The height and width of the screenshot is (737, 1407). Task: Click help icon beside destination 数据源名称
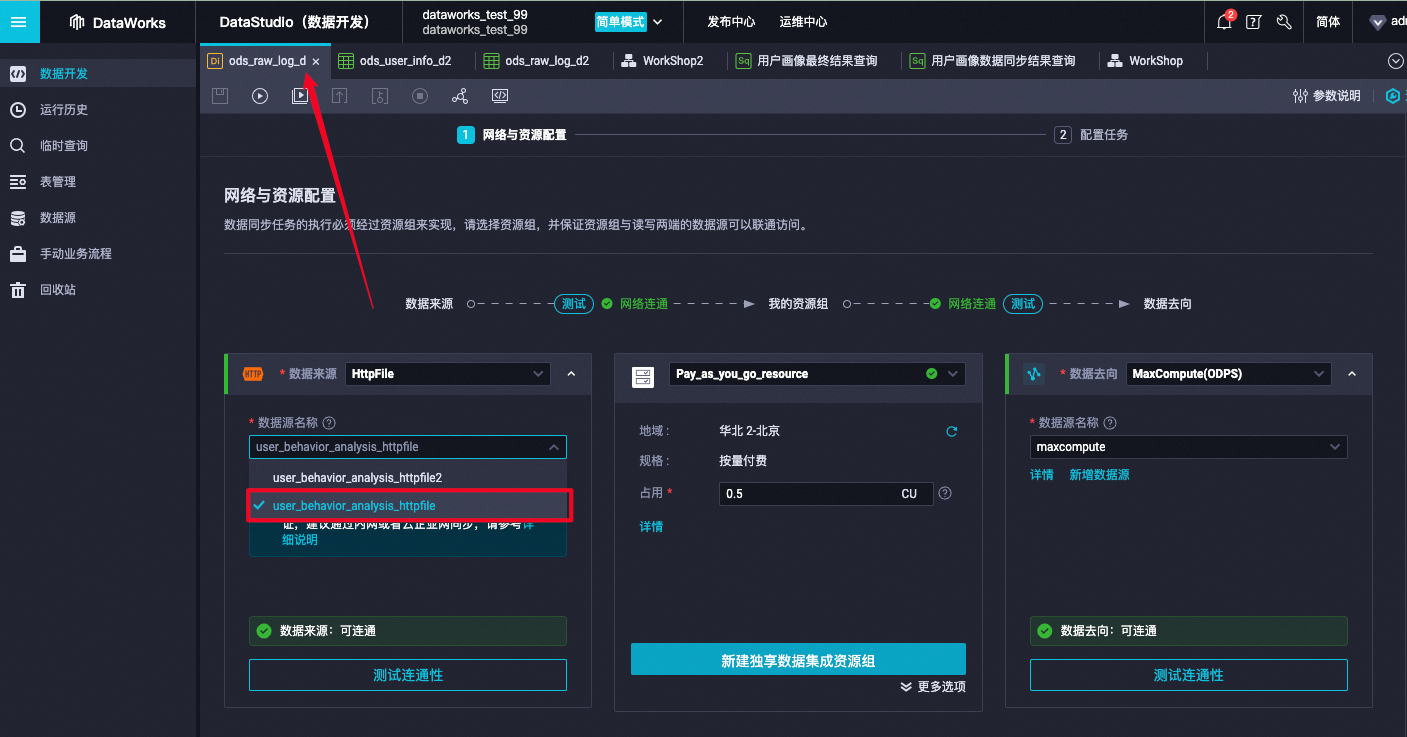coord(1110,423)
